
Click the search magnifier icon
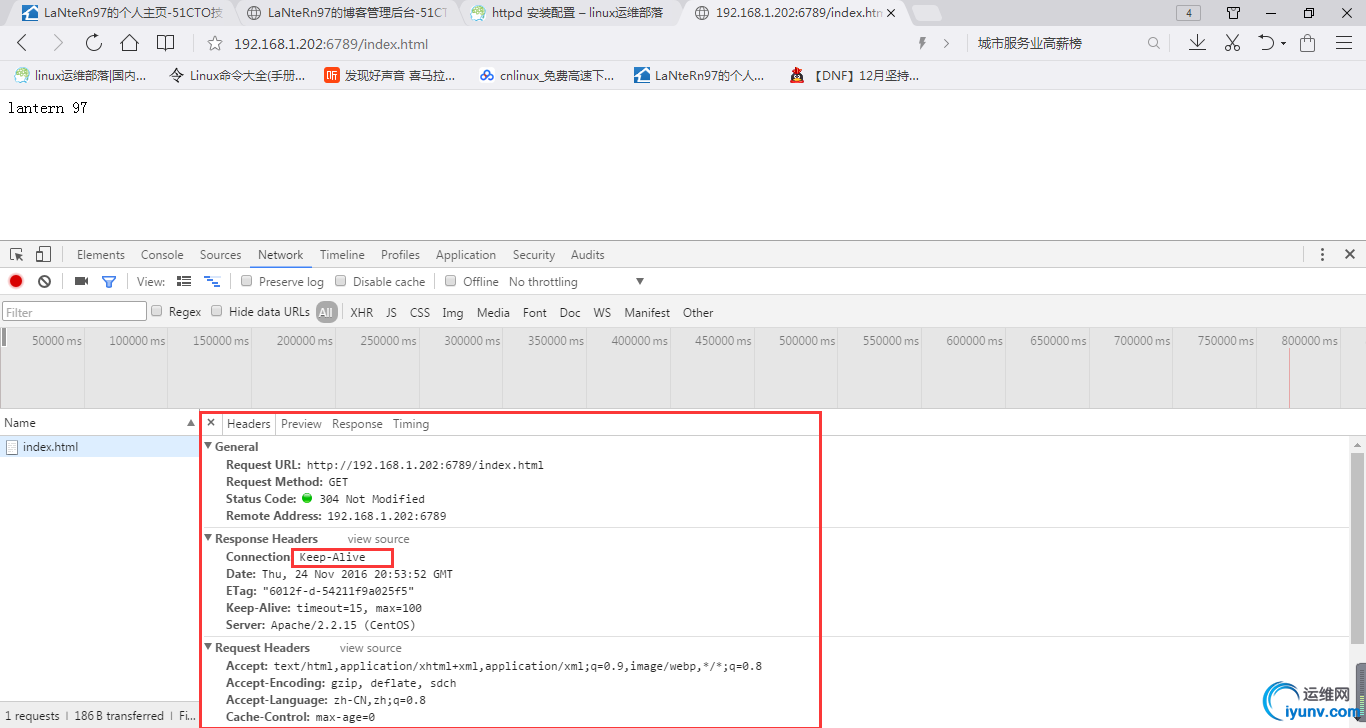pyautogui.click(x=1154, y=43)
